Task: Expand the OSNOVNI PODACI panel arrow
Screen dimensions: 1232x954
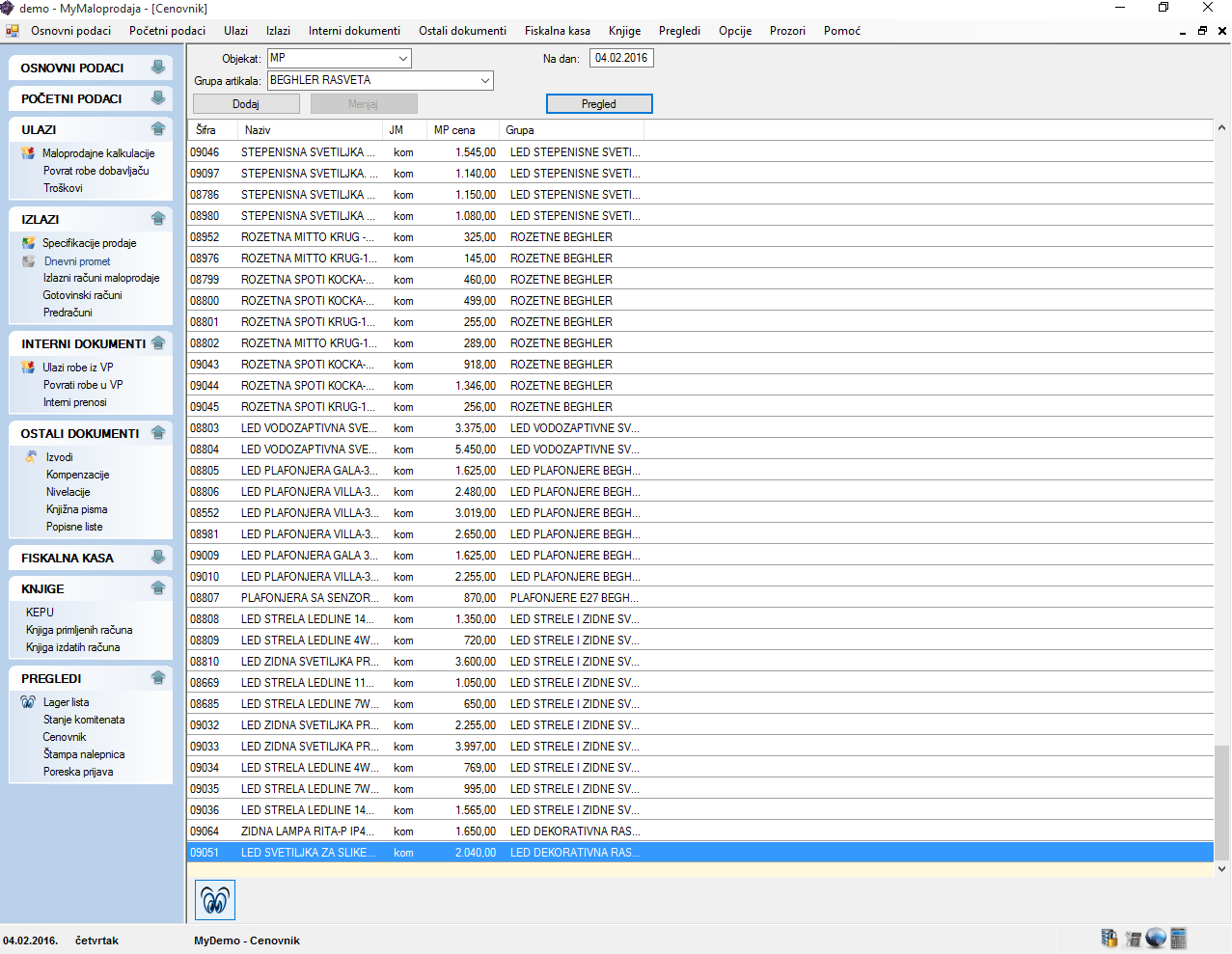Action: [x=158, y=68]
